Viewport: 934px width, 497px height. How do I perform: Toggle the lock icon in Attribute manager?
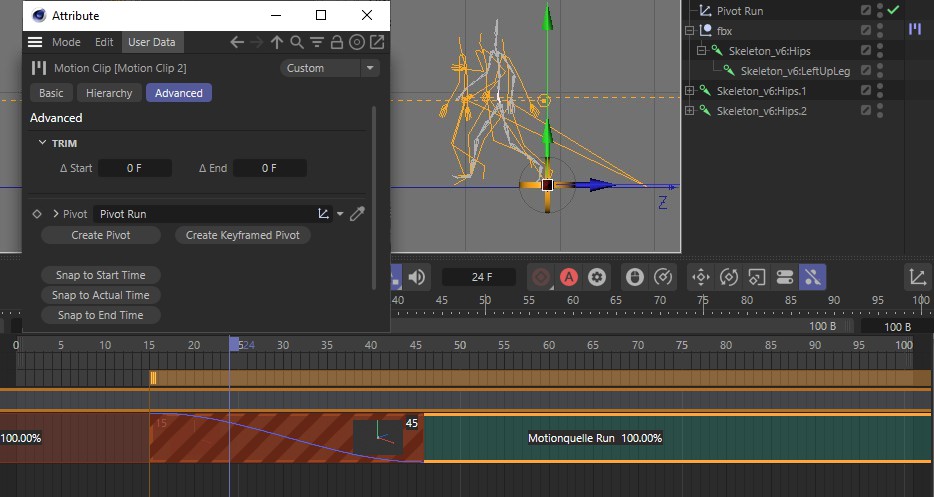(x=337, y=42)
